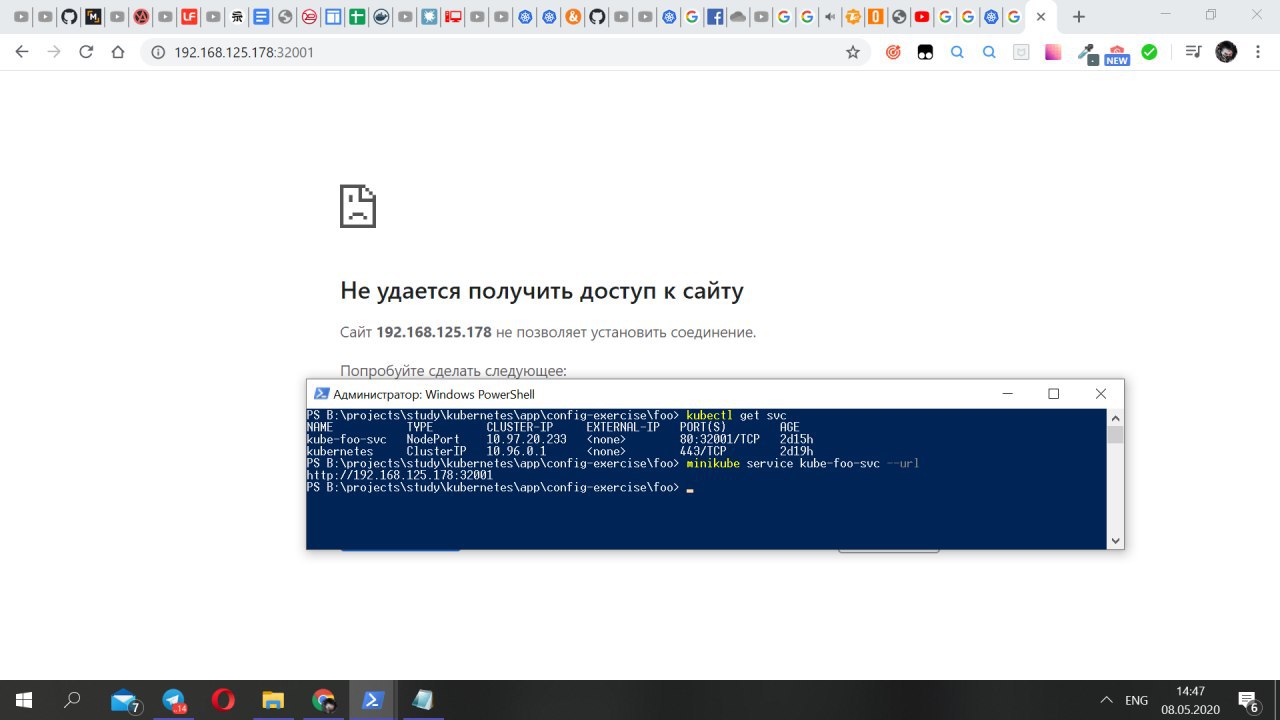The height and width of the screenshot is (720, 1280).
Task: Open the media control playlist icon
Action: [1193, 52]
